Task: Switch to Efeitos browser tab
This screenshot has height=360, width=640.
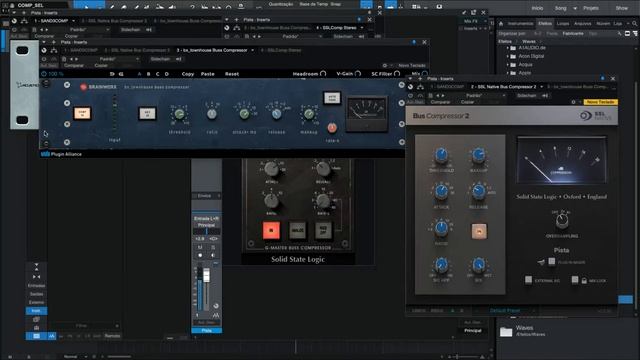Action: [x=544, y=24]
